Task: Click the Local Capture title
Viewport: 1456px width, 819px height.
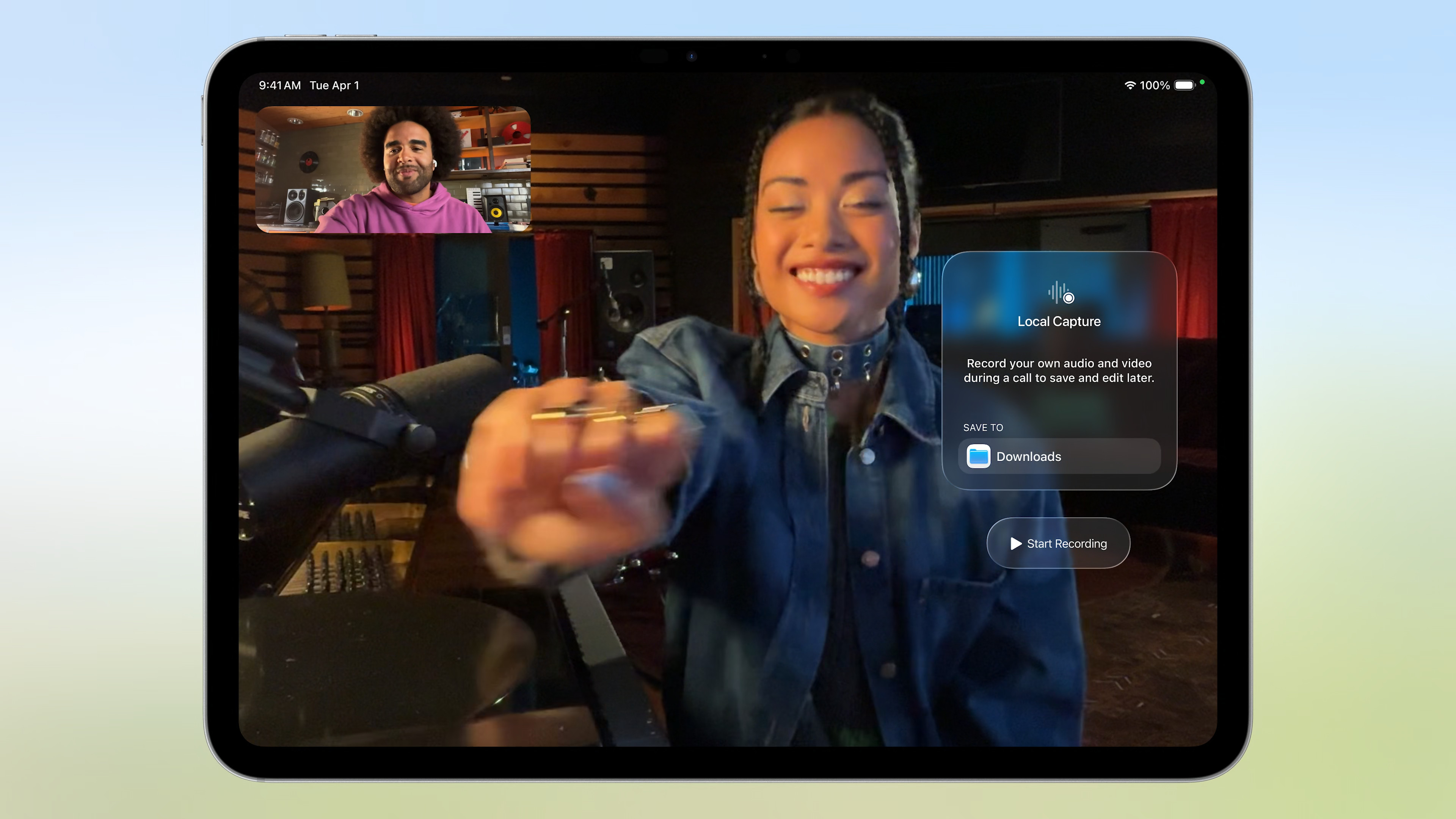Action: coord(1059,321)
